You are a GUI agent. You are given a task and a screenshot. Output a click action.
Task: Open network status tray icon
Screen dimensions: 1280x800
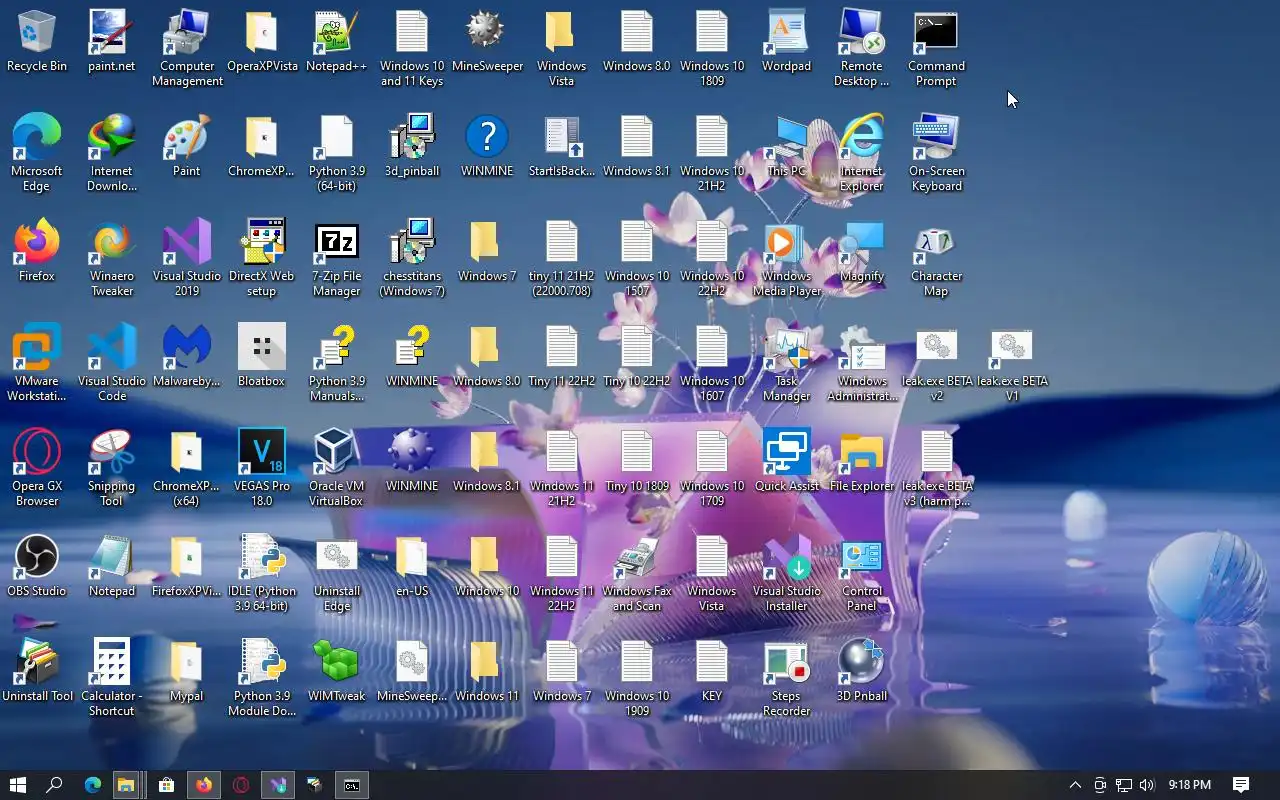[x=1124, y=785]
